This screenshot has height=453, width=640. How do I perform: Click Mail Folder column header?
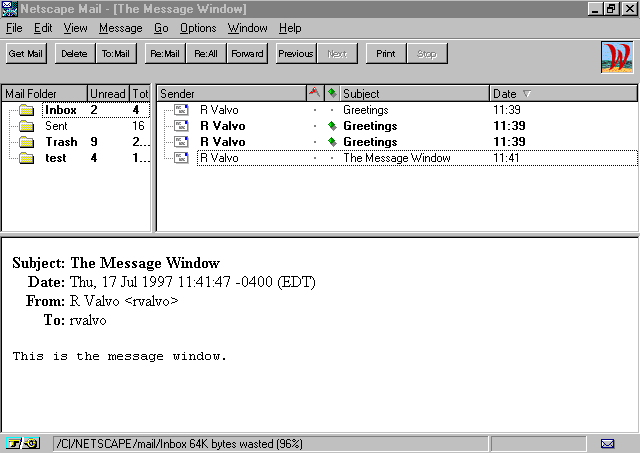click(x=44, y=93)
